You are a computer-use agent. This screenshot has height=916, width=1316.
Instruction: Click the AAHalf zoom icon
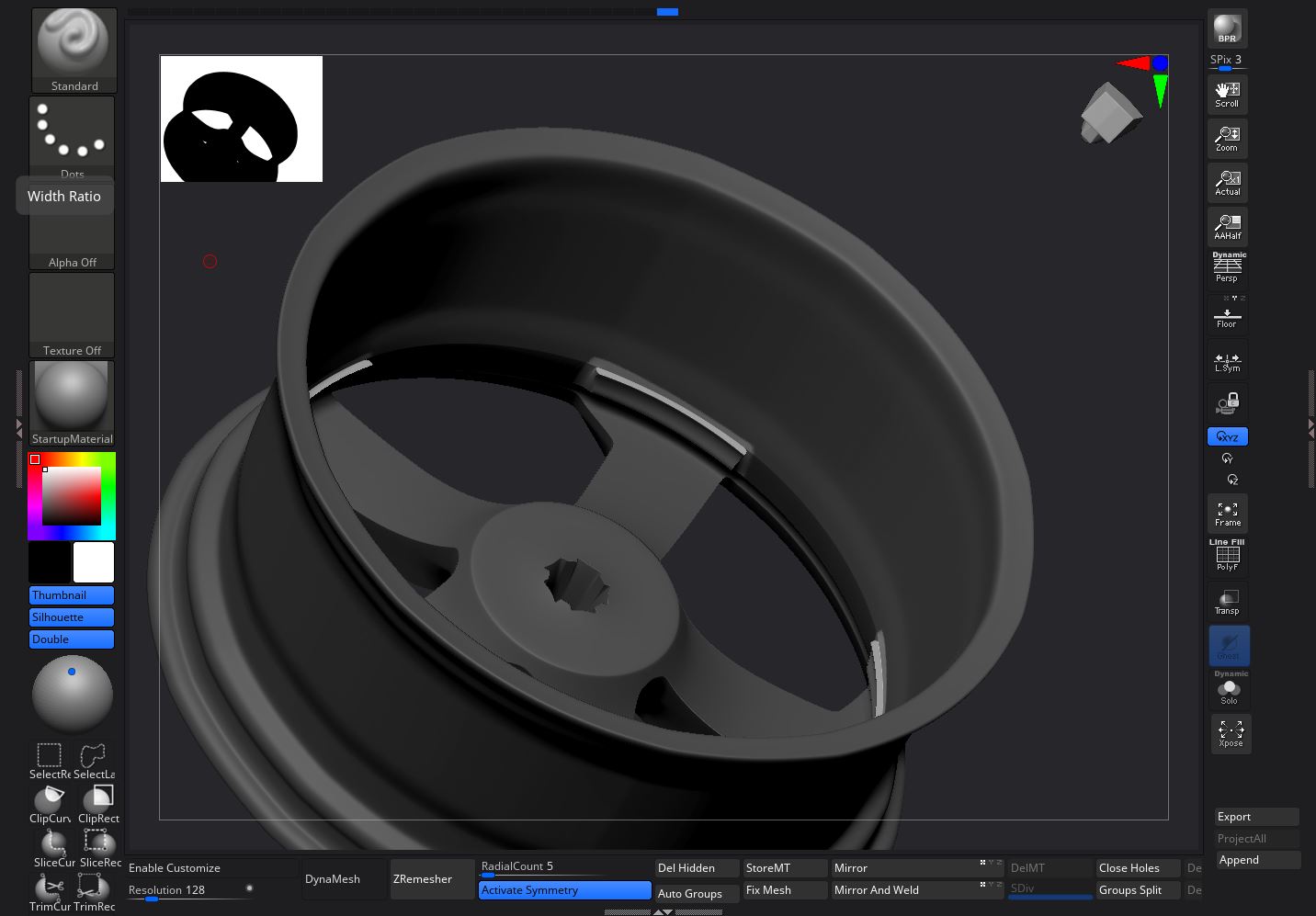(x=1227, y=226)
